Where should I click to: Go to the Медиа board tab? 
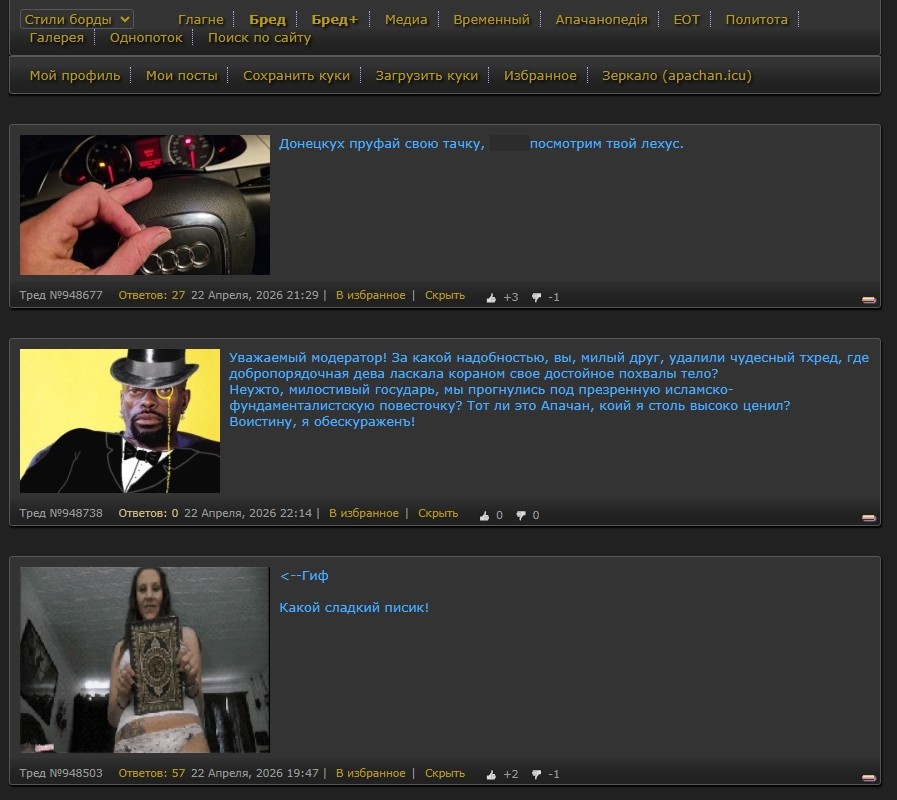click(406, 19)
